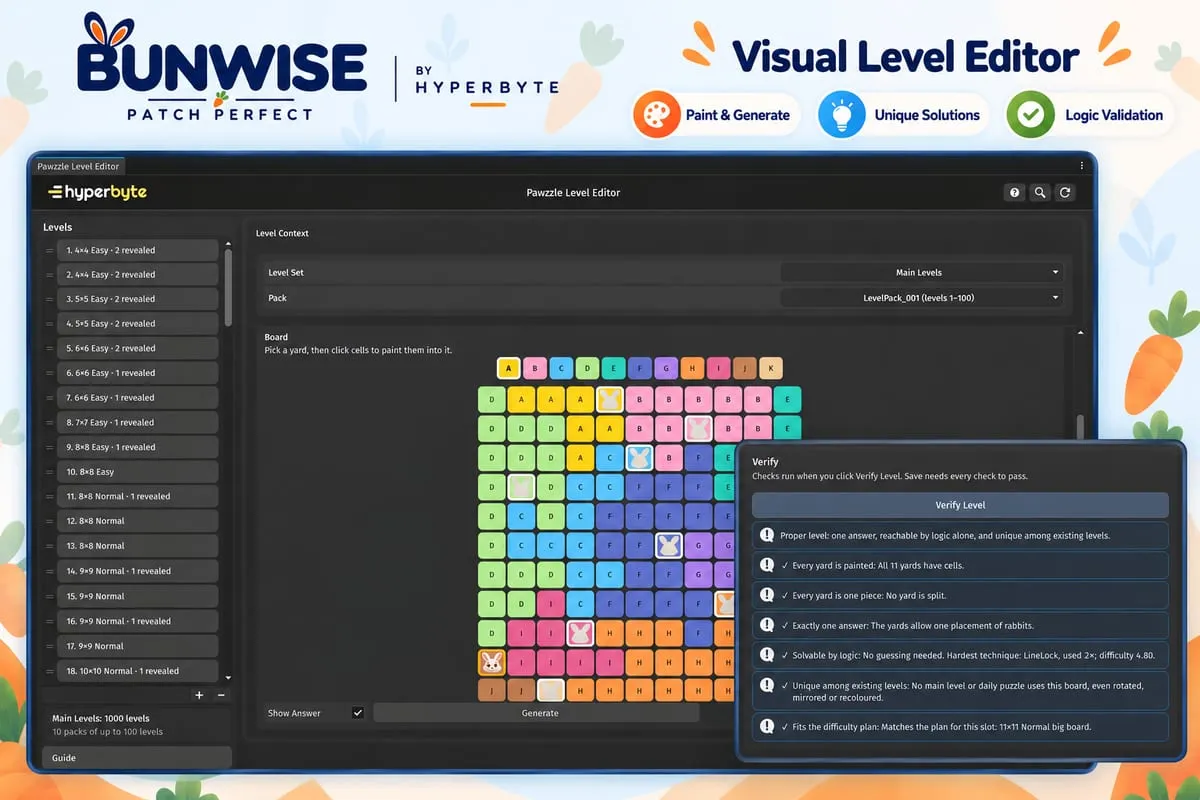Click info icon beside 'Every yard is one piece'

pyautogui.click(x=766, y=595)
